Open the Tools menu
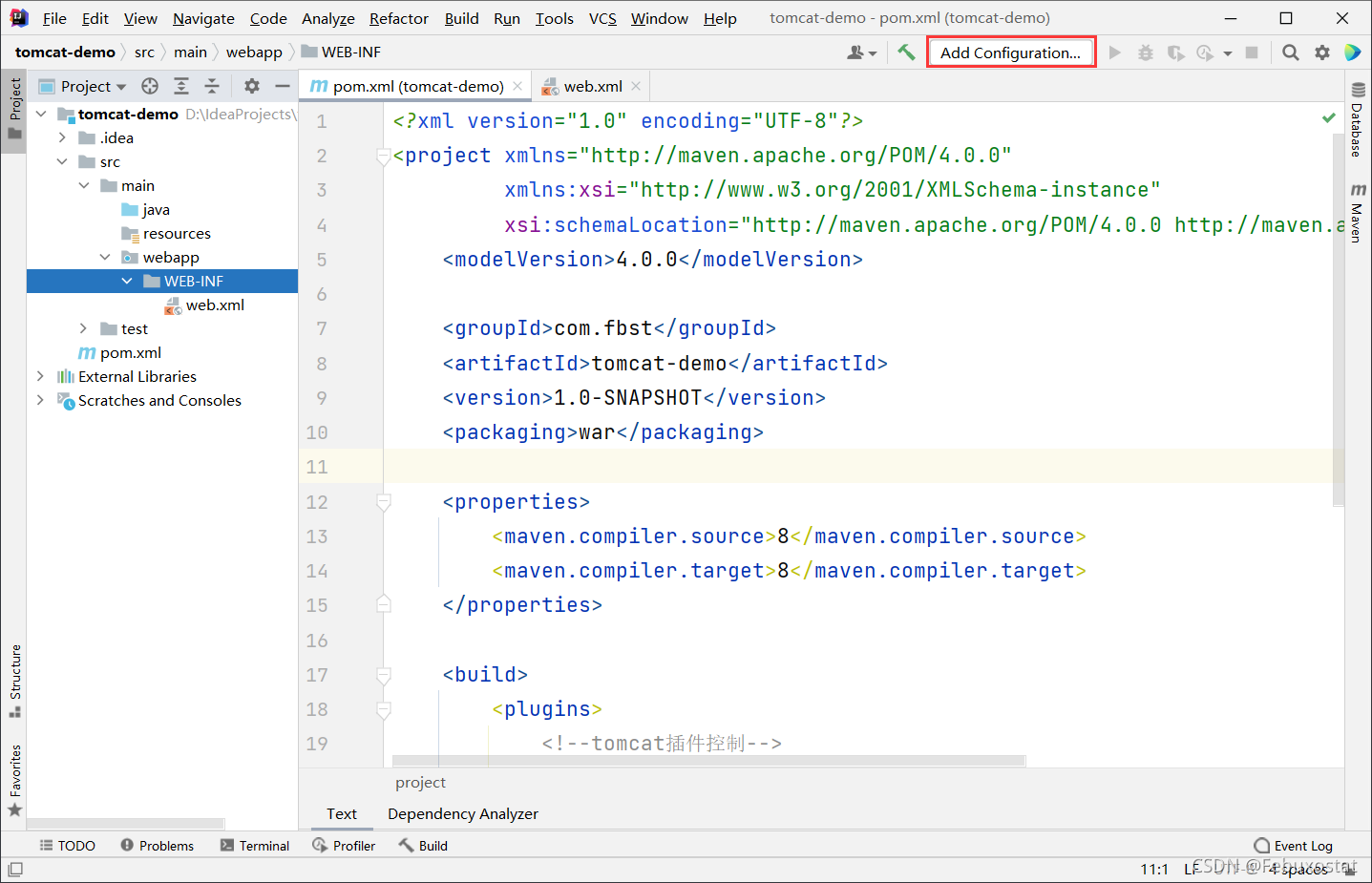This screenshot has width=1372, height=883. (x=555, y=18)
